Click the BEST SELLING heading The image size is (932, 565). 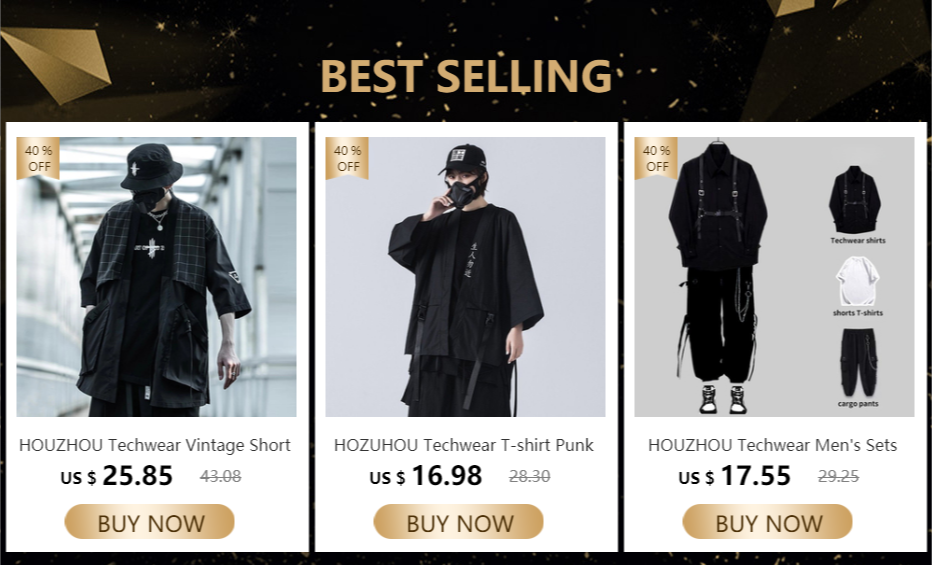(x=466, y=76)
